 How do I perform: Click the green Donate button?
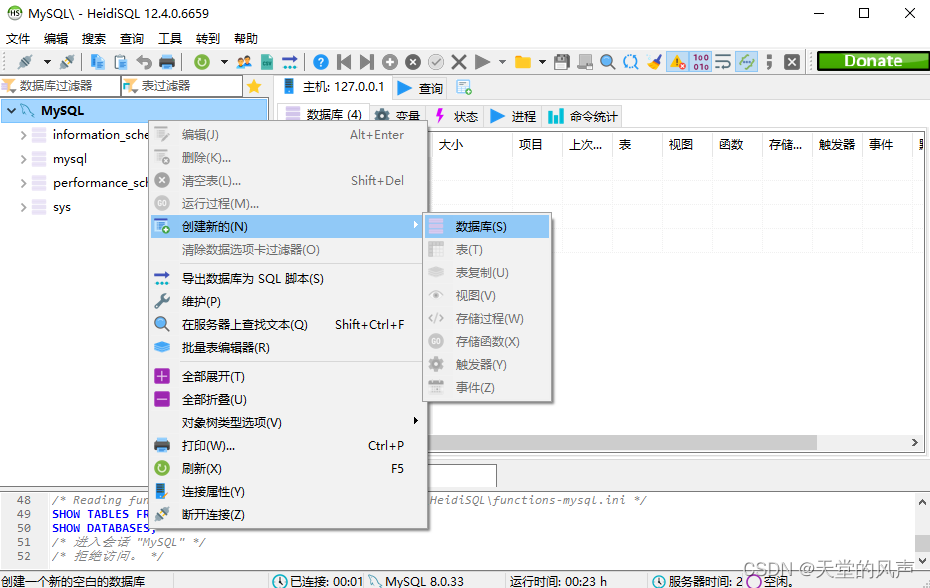coord(872,61)
